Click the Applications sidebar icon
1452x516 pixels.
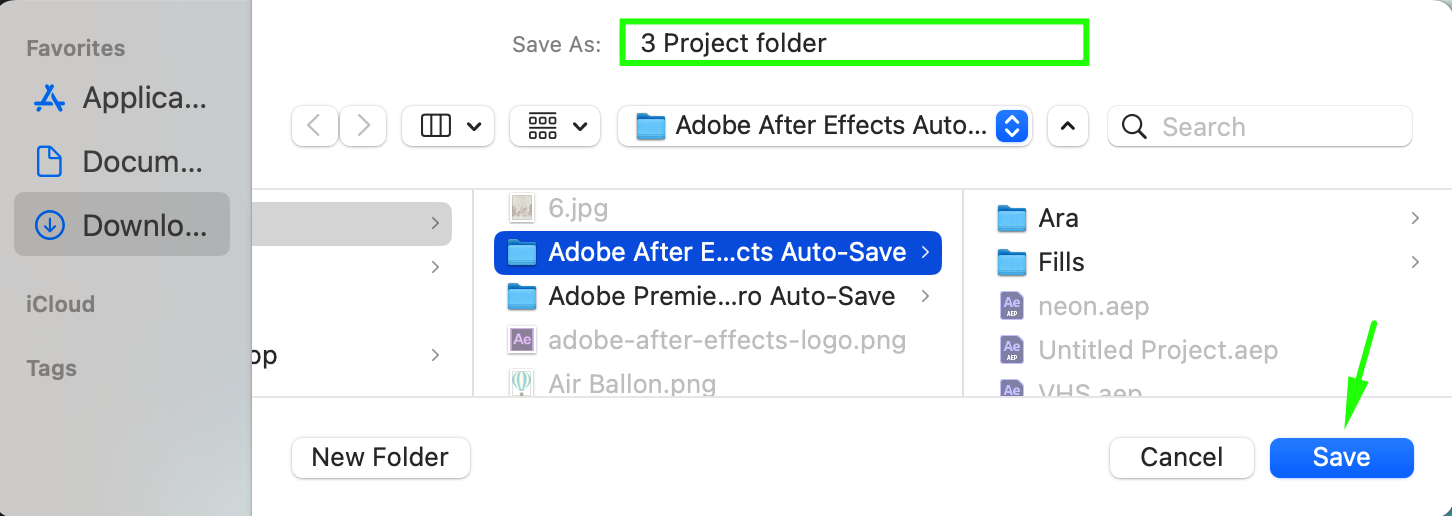(x=49, y=98)
